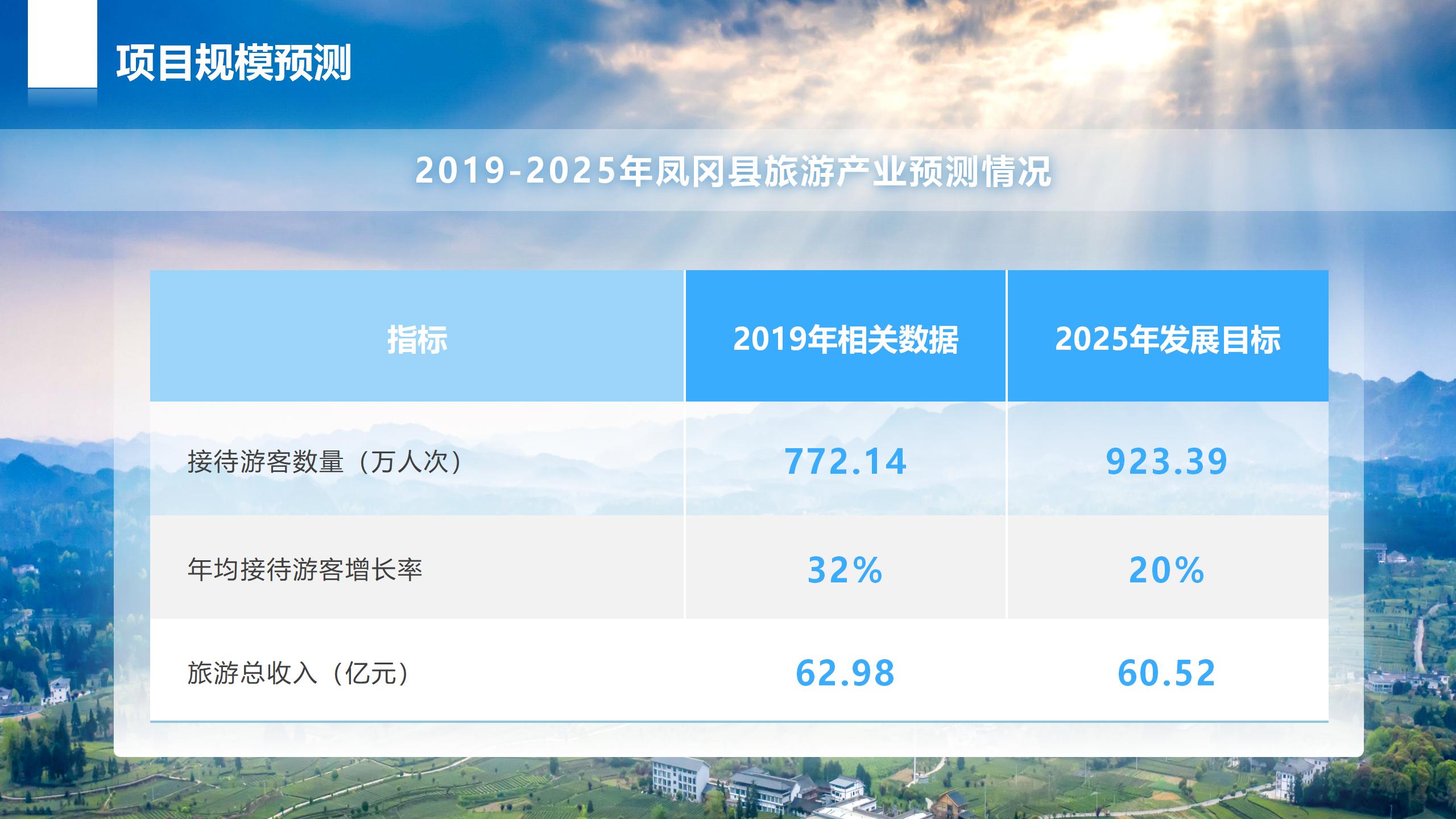Click the 2025年发展目标 column header
This screenshot has height=819, width=1456.
pyautogui.click(x=1167, y=340)
